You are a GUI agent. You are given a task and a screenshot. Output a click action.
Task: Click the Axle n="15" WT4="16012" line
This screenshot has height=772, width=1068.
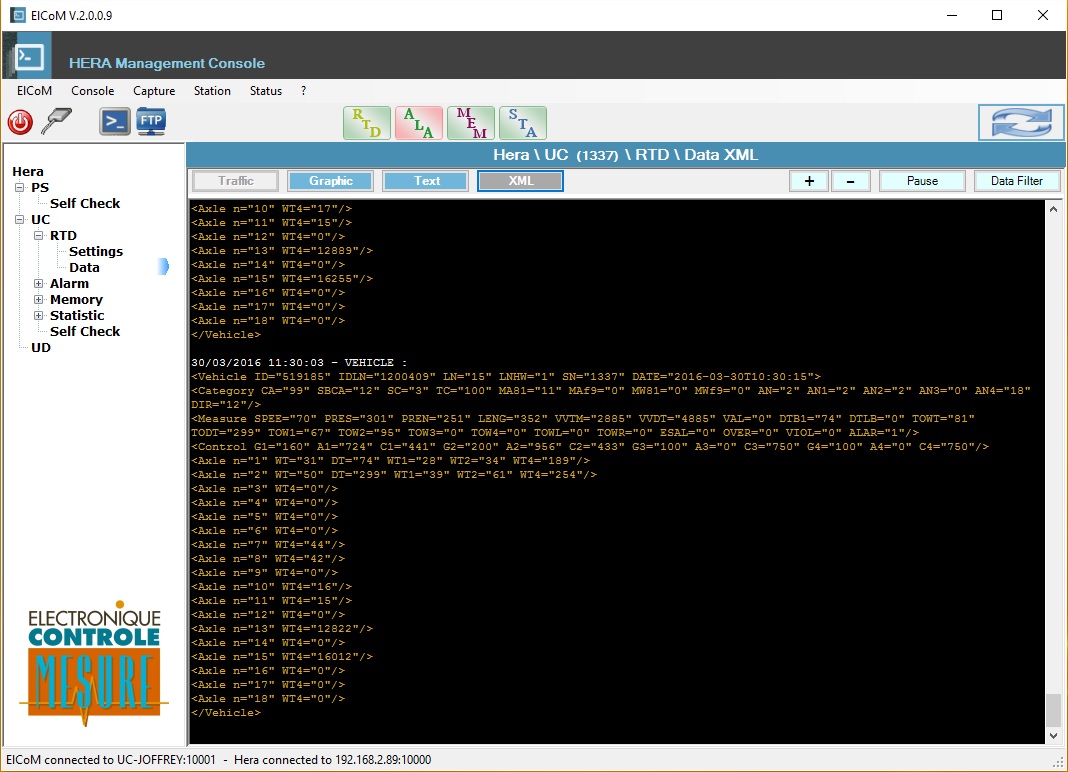(x=282, y=657)
